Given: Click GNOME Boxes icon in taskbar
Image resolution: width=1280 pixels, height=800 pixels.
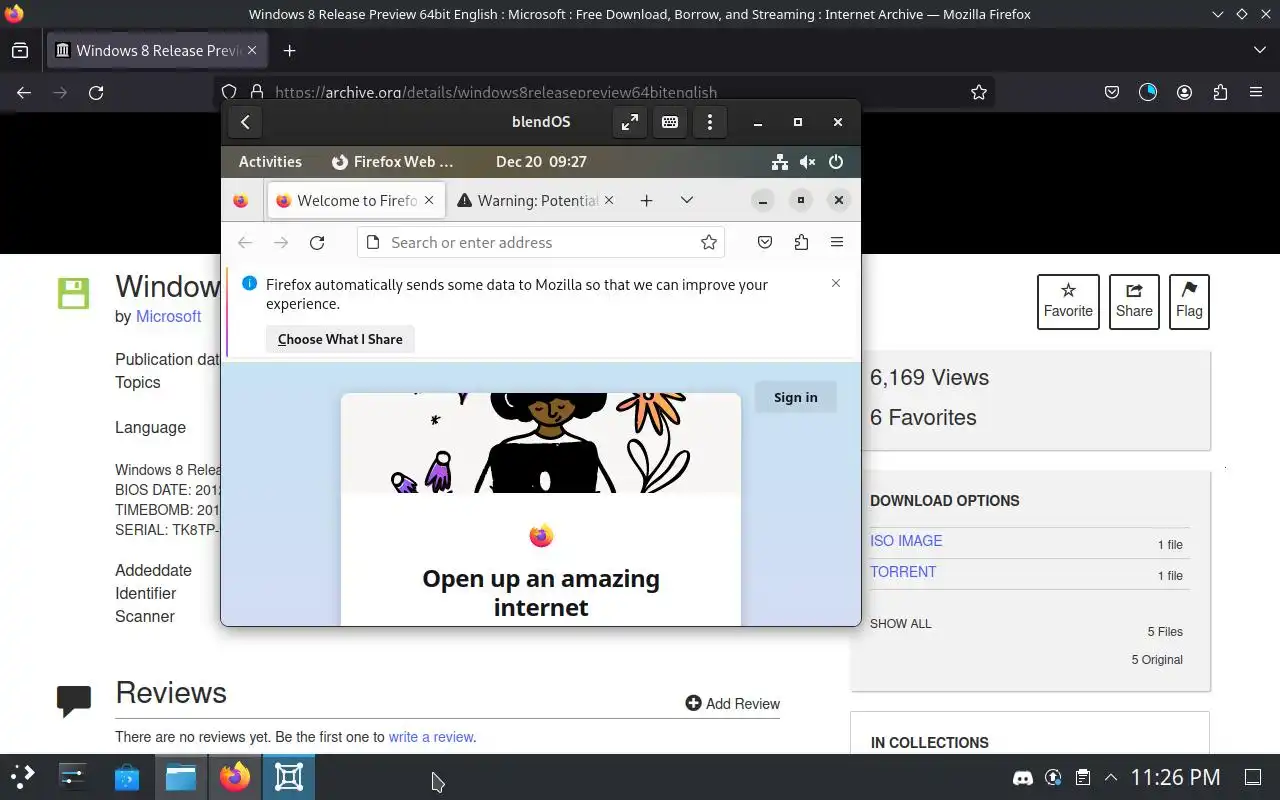Looking at the screenshot, I should (289, 777).
